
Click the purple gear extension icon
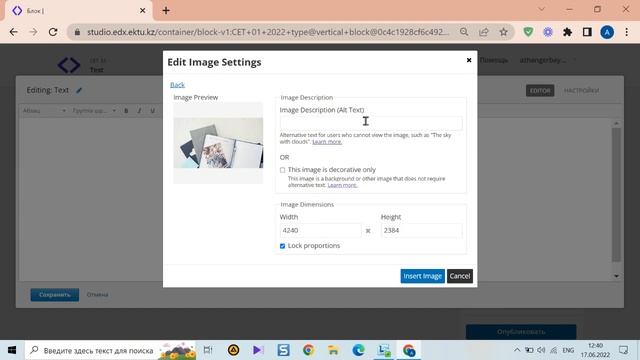[x=548, y=32]
